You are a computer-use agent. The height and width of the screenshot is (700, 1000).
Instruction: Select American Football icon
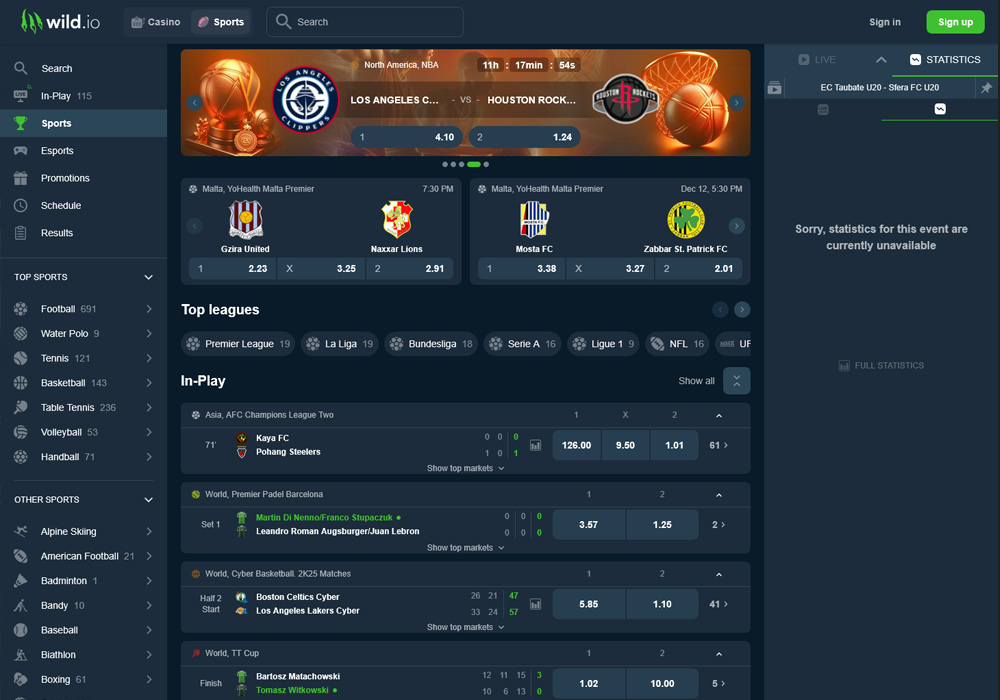20,556
